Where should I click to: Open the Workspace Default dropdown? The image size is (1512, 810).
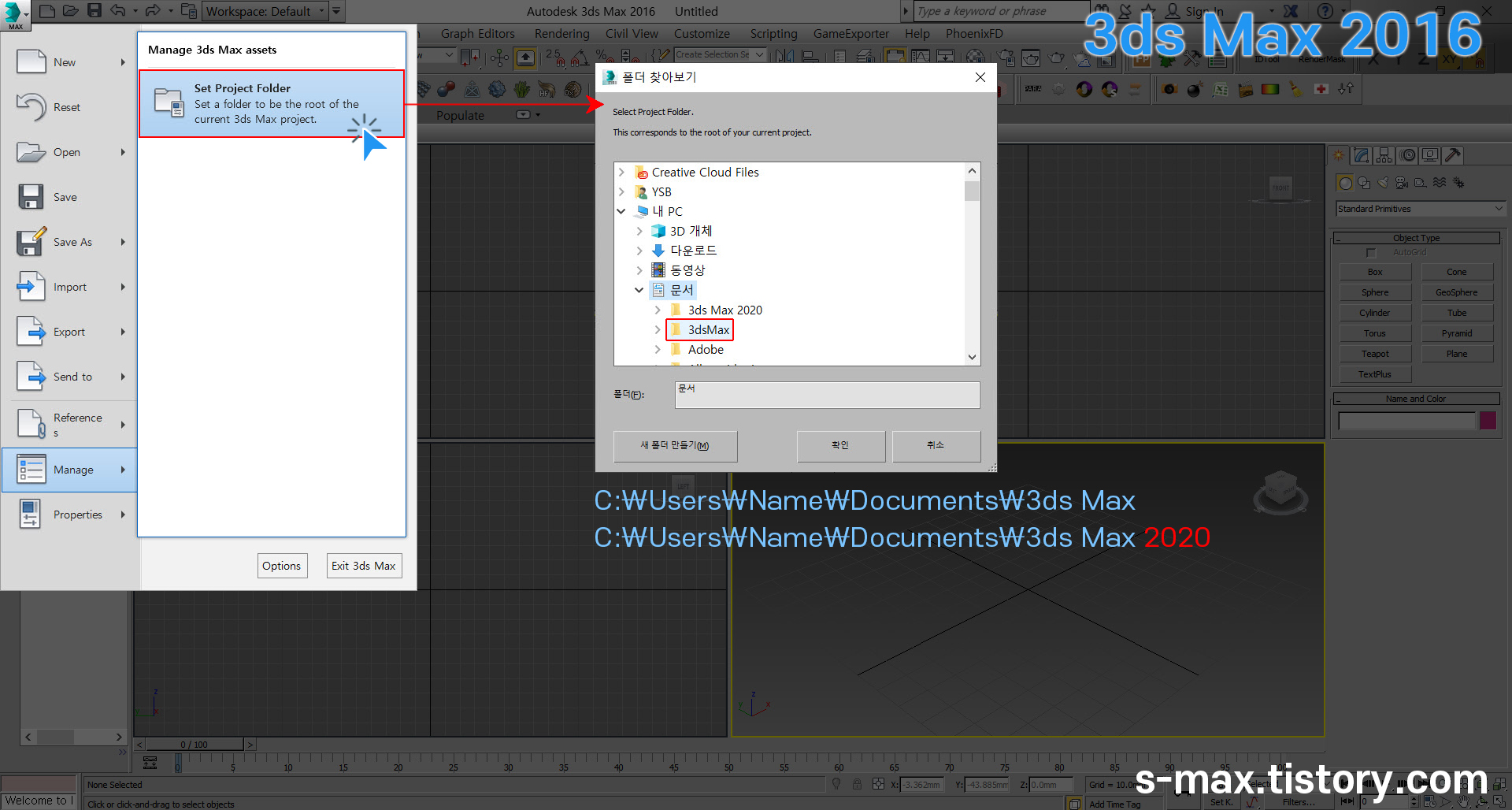(265, 11)
